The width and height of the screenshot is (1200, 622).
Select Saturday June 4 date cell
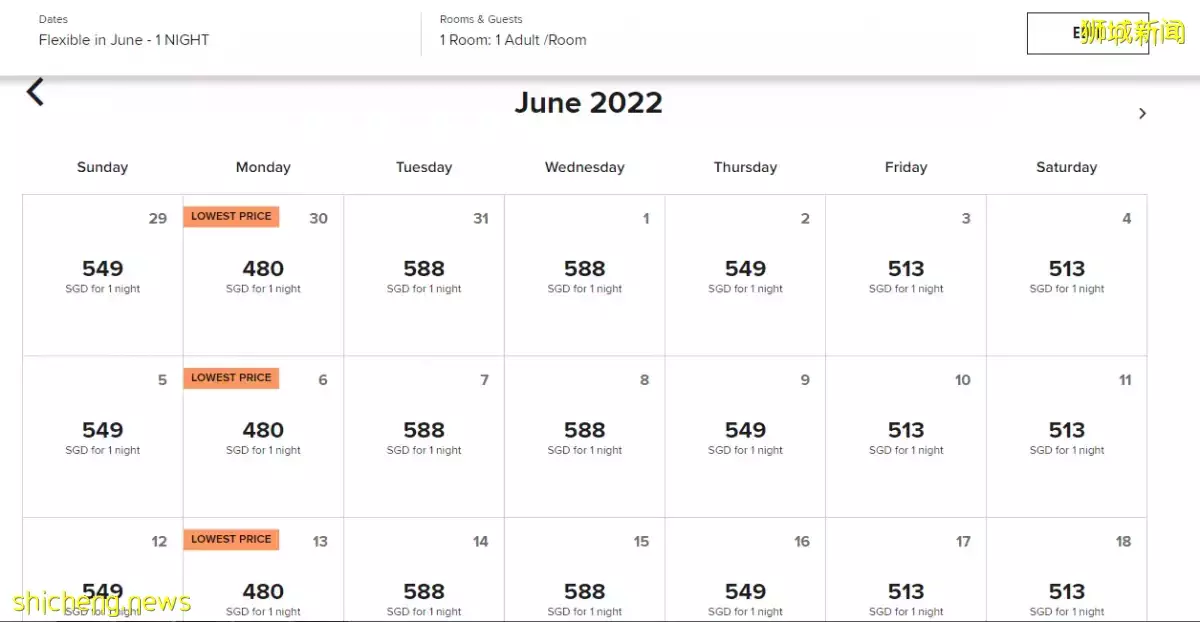[1067, 276]
